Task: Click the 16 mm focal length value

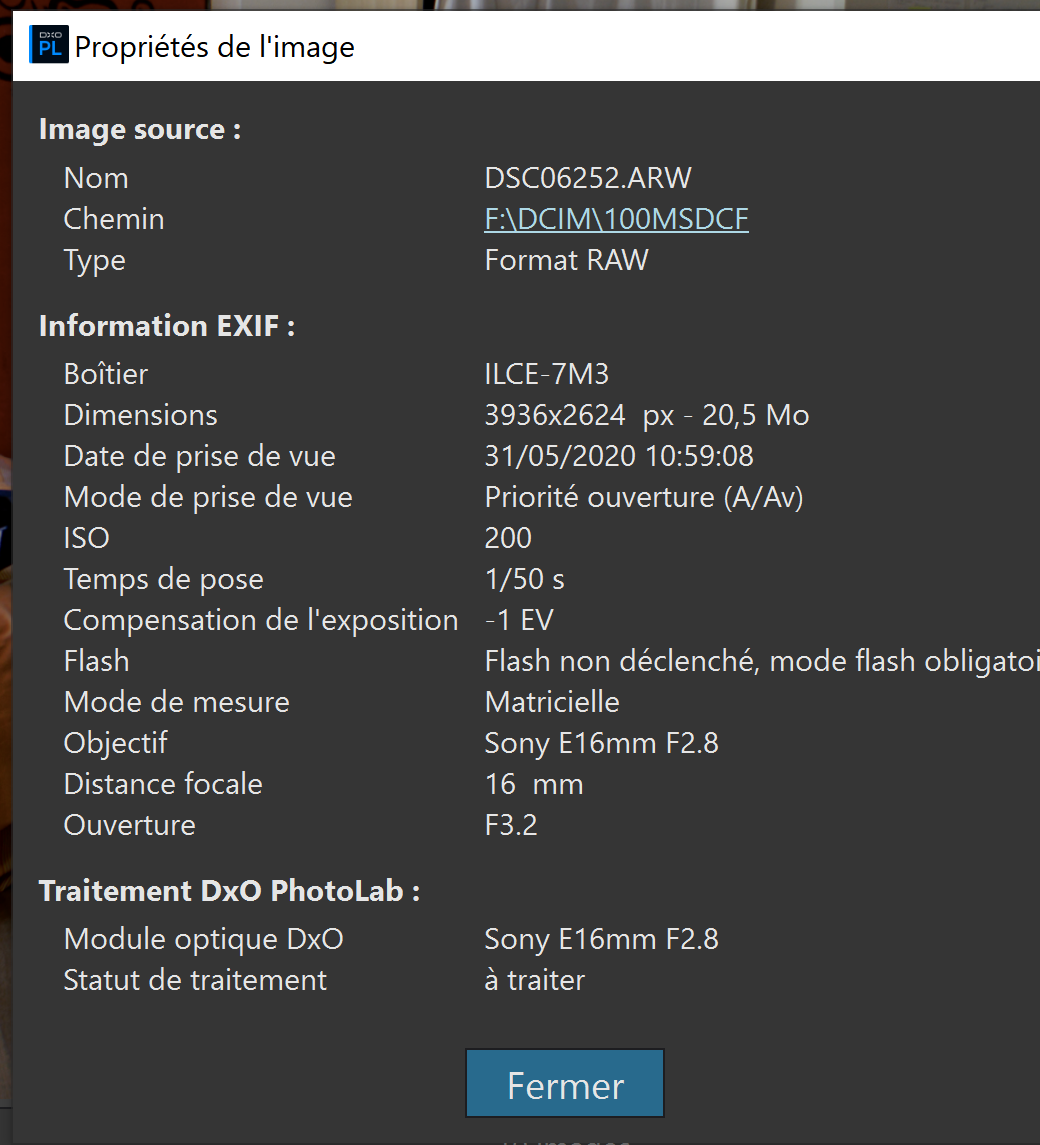Action: [x=533, y=784]
